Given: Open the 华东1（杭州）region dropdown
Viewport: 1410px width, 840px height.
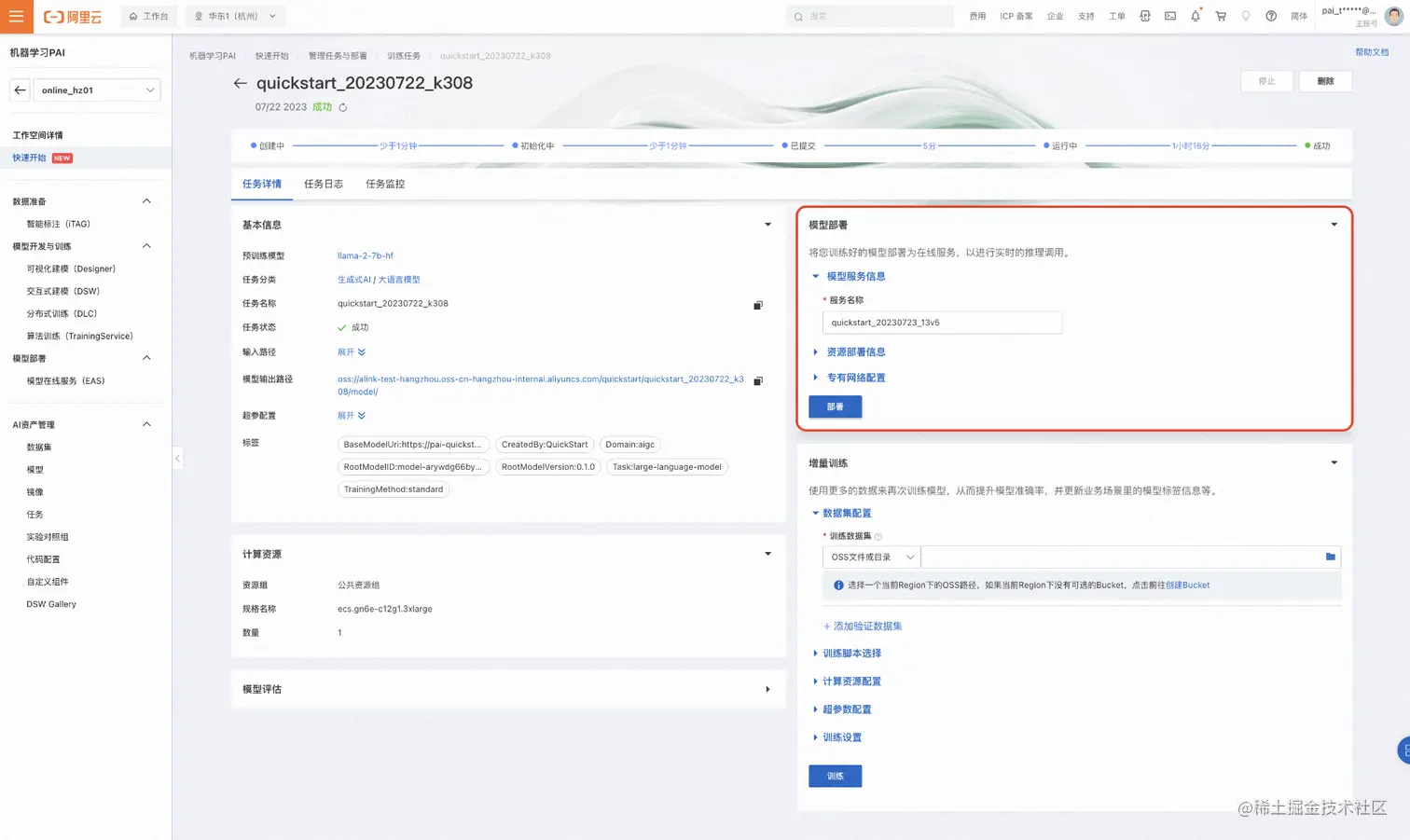Looking at the screenshot, I should pos(236,16).
